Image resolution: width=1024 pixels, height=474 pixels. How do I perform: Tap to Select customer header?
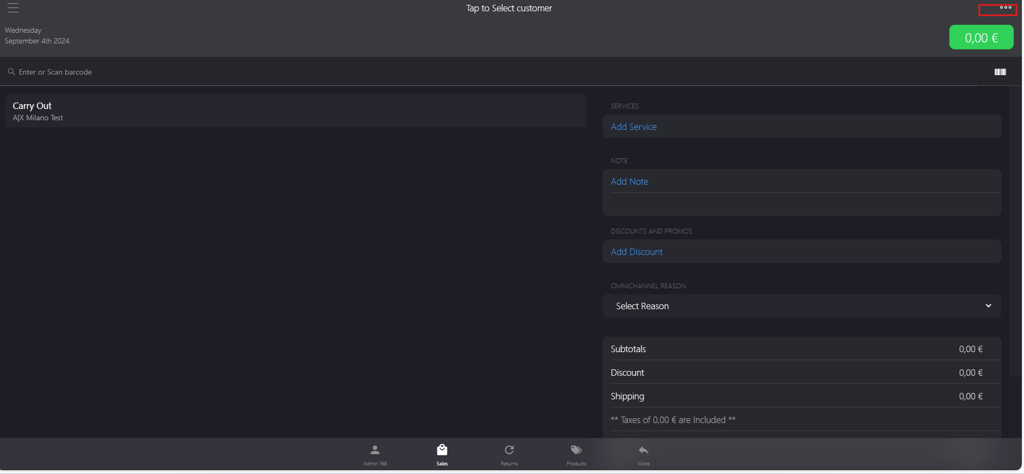coord(509,8)
